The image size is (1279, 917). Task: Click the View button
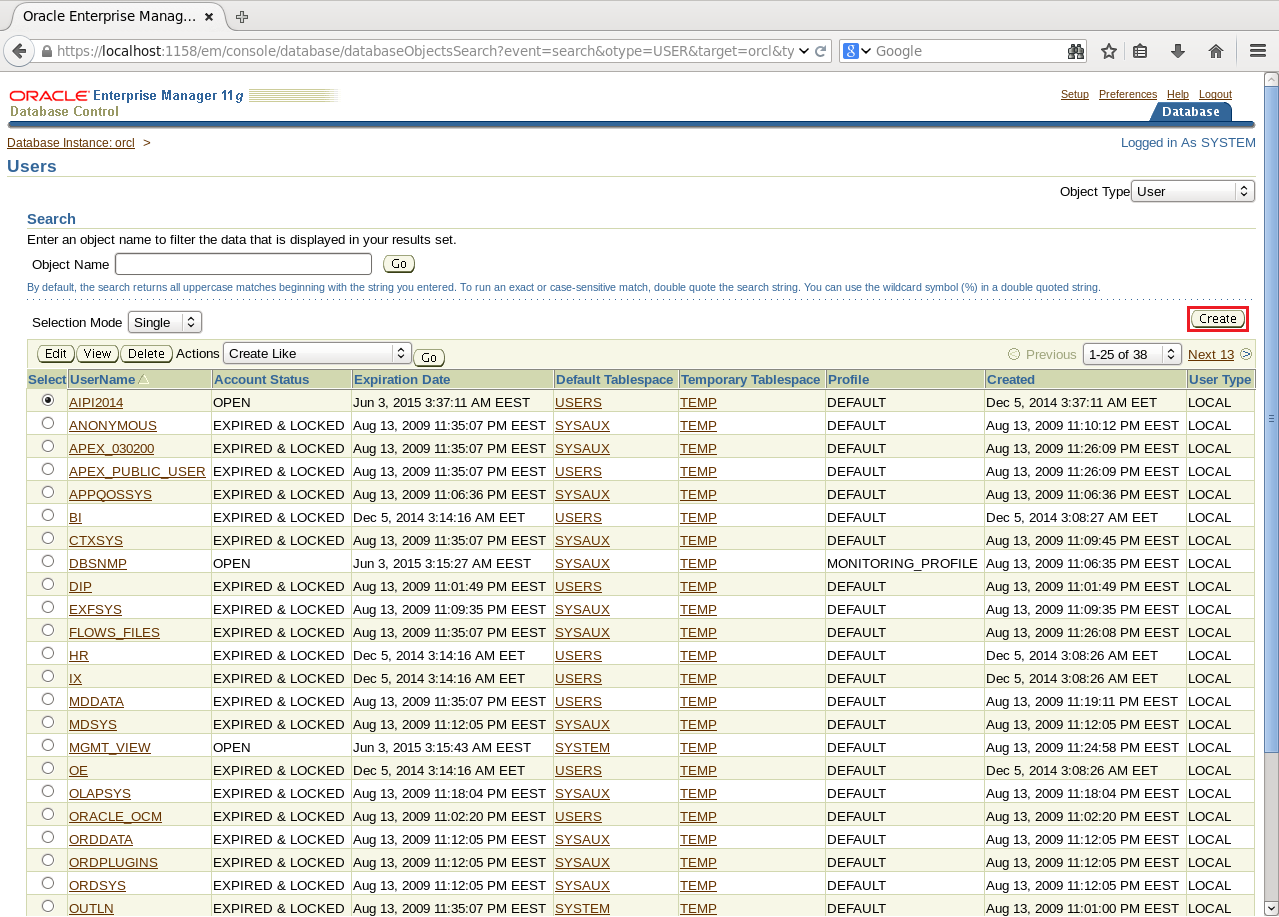(x=97, y=354)
